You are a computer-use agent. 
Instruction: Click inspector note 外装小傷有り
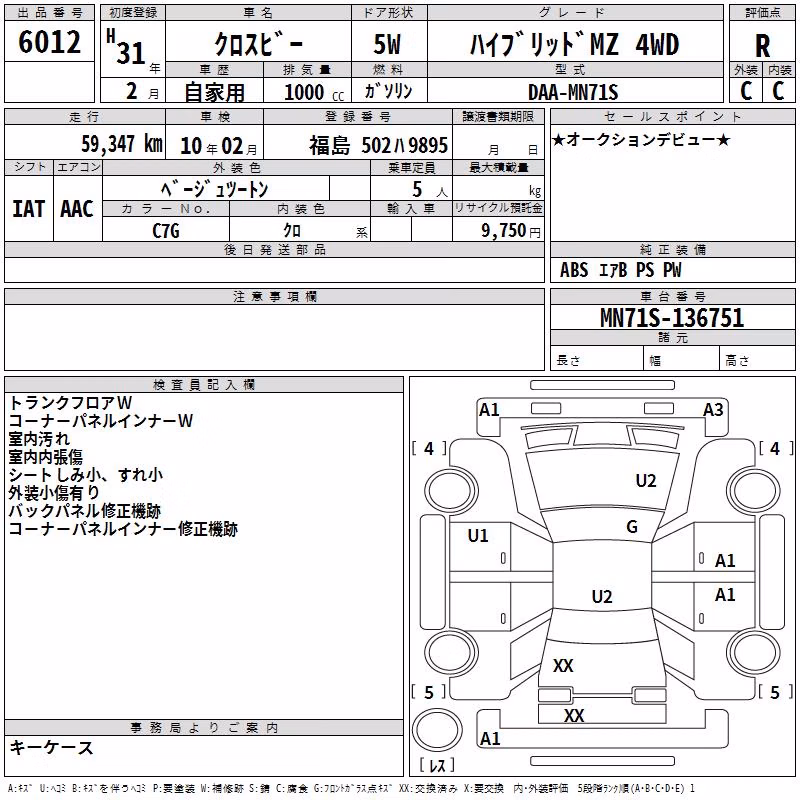click(54, 492)
